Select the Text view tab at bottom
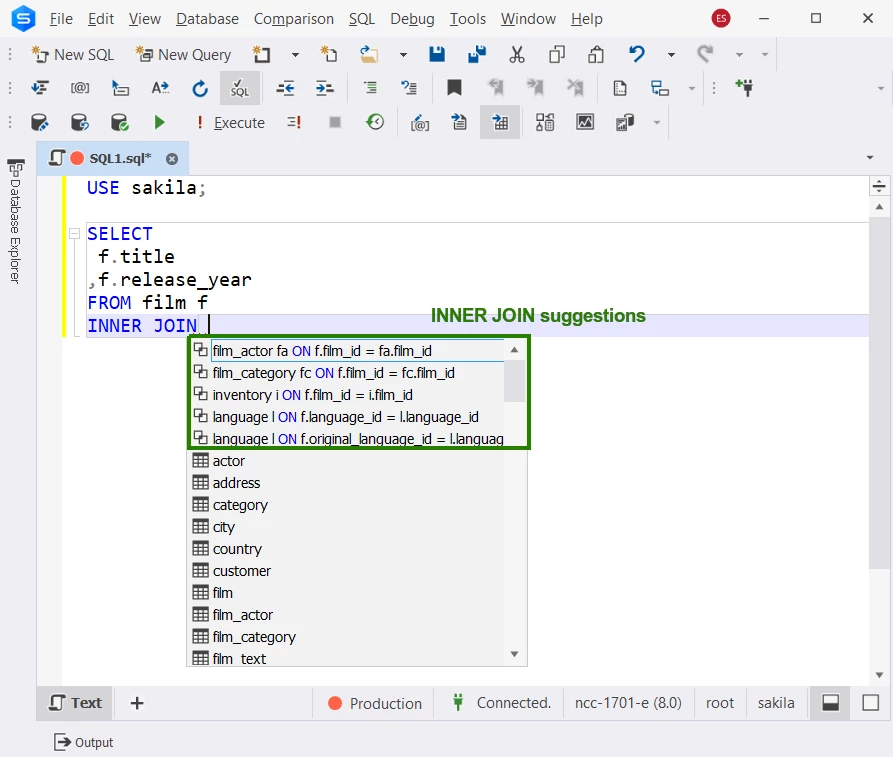 75,703
